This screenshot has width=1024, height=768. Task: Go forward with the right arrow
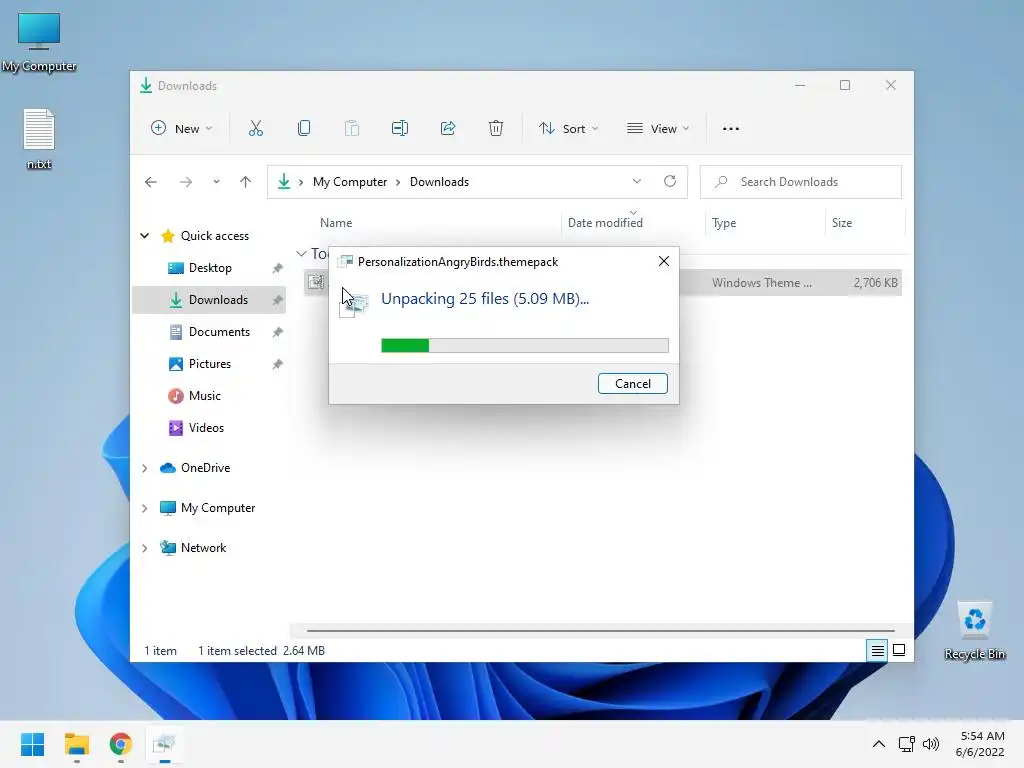click(x=186, y=182)
